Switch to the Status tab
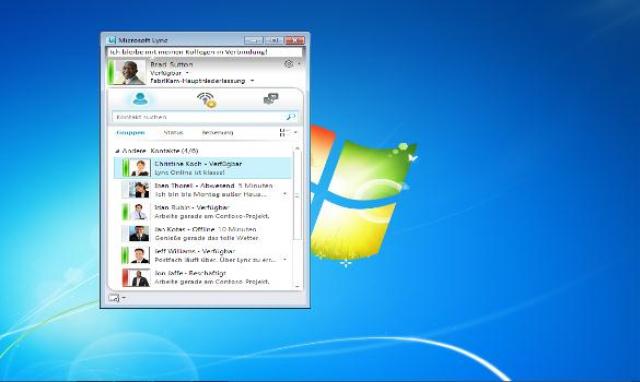 tap(173, 133)
